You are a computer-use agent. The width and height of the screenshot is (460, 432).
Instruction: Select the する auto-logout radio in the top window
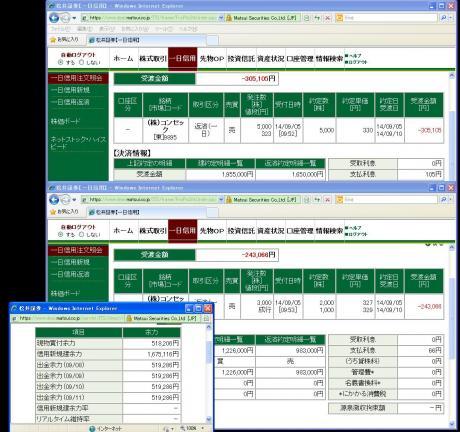pos(60,62)
